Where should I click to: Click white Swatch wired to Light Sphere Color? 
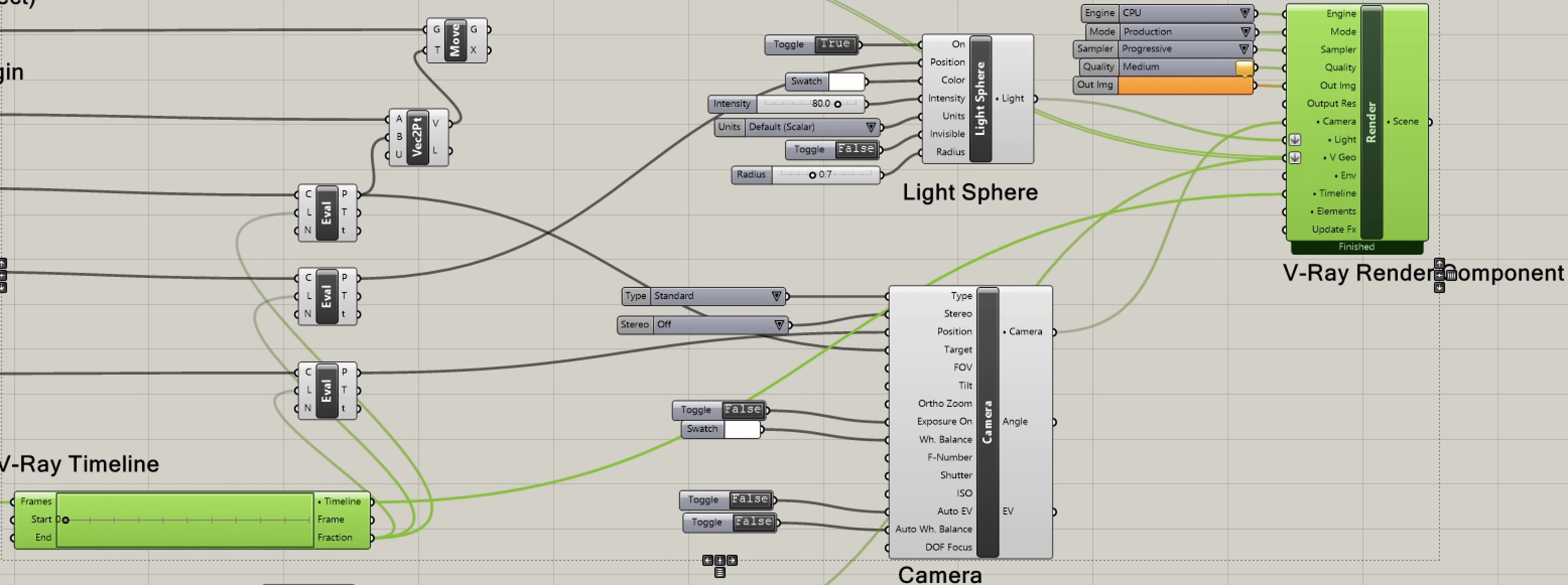846,82
